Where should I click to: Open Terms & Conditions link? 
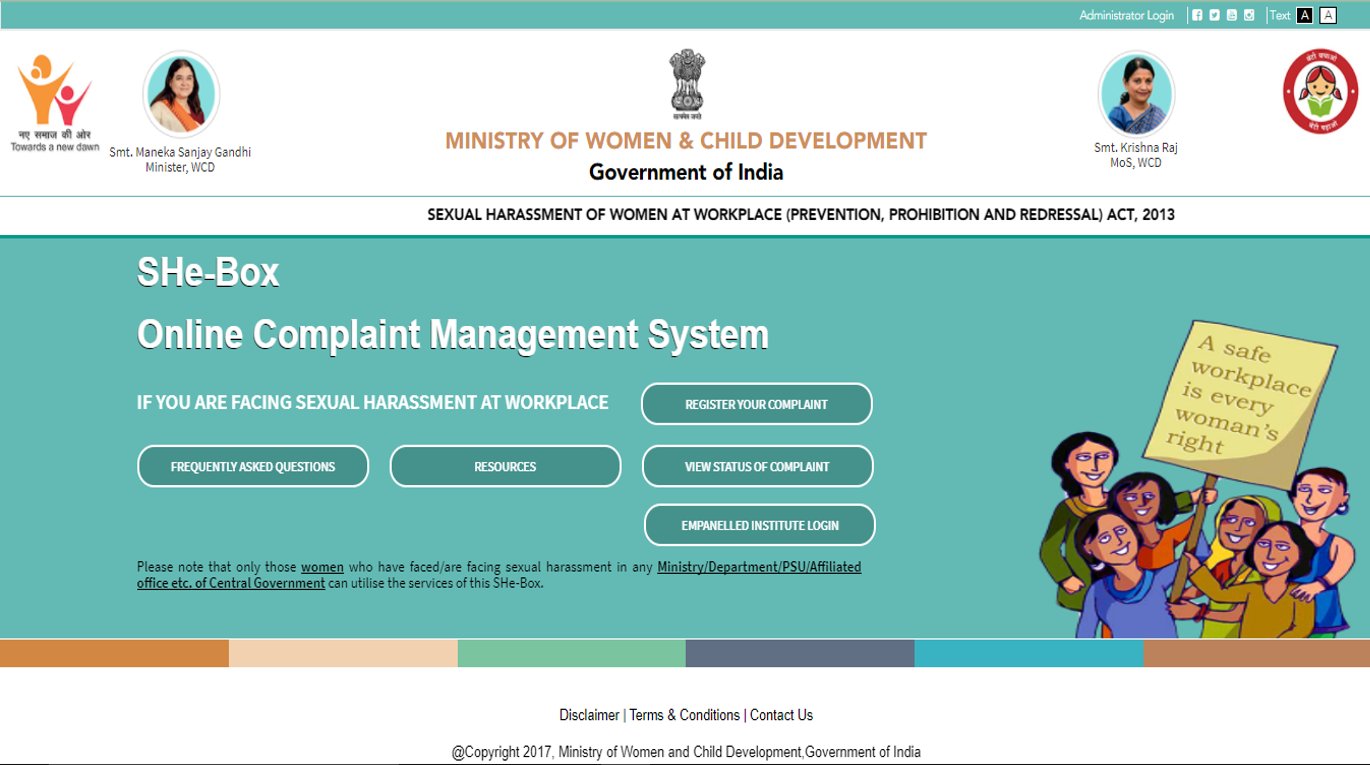click(685, 715)
